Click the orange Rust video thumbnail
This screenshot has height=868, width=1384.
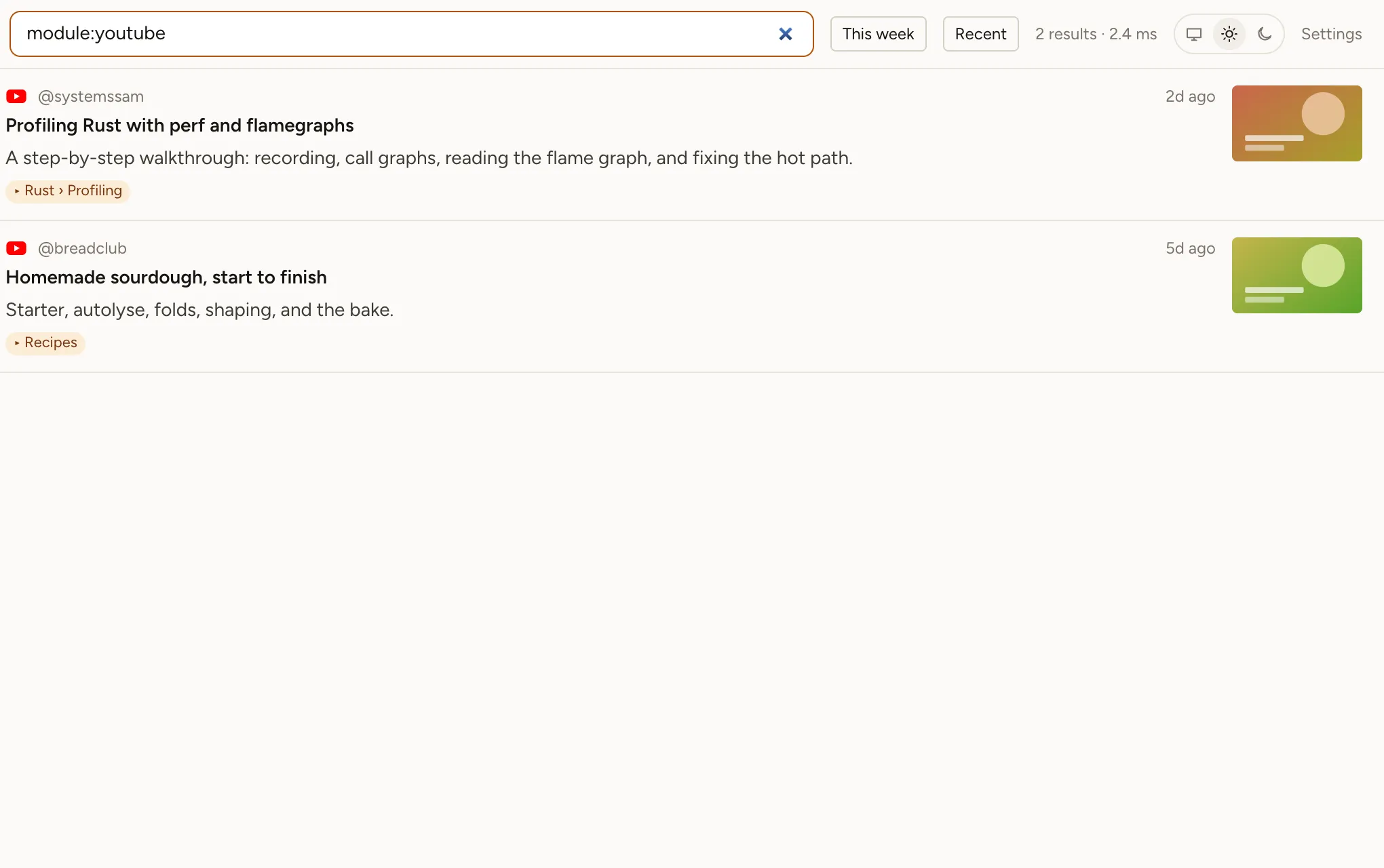(1296, 123)
